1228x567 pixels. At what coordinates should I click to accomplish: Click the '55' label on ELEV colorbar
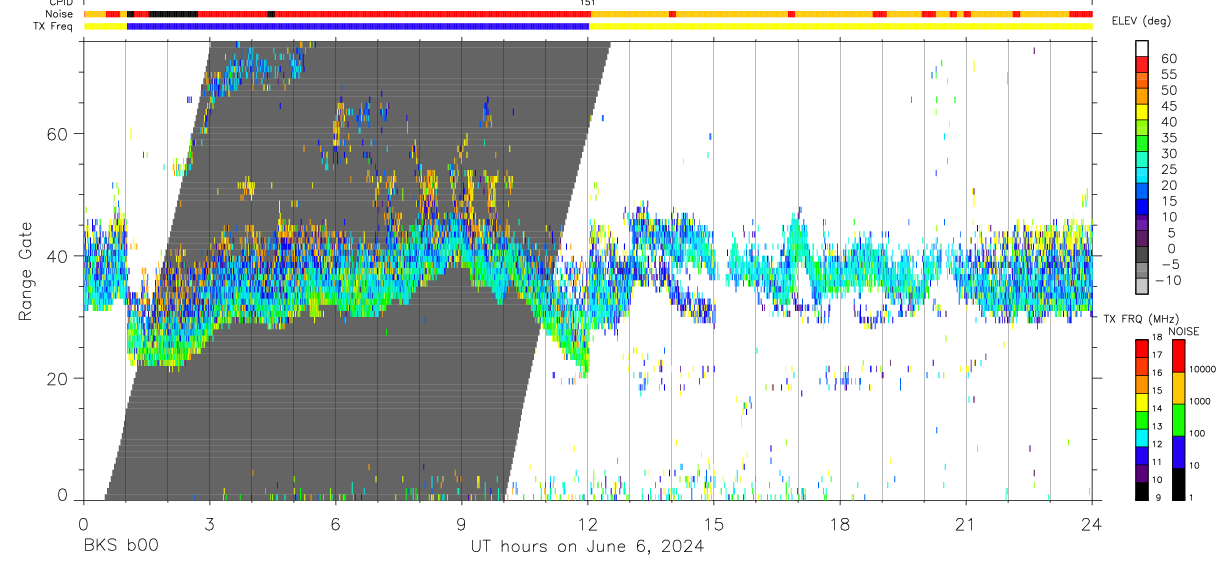coord(1167,75)
